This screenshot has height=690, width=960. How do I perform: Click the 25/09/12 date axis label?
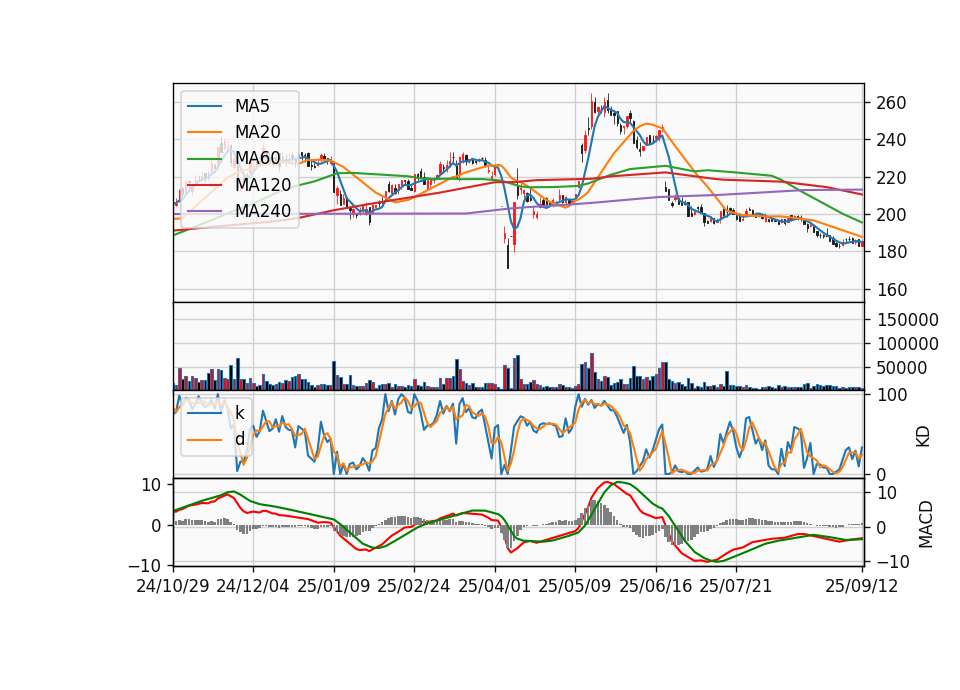861,586
